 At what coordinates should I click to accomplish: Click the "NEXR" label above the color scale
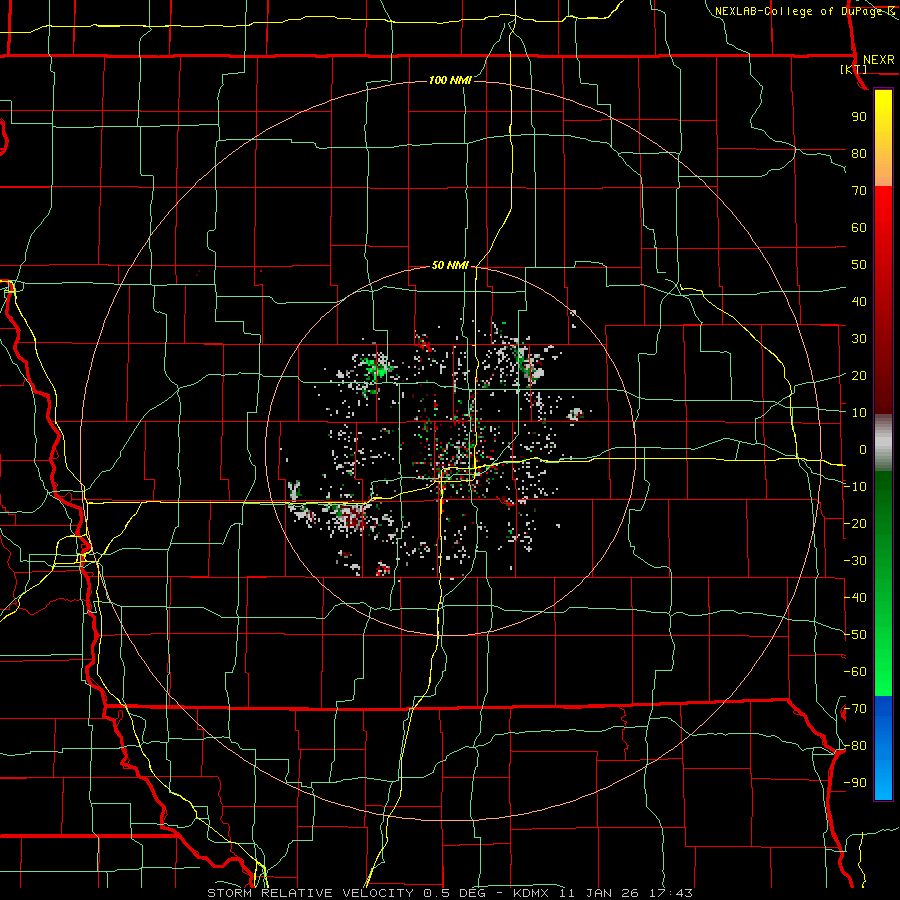(878, 60)
